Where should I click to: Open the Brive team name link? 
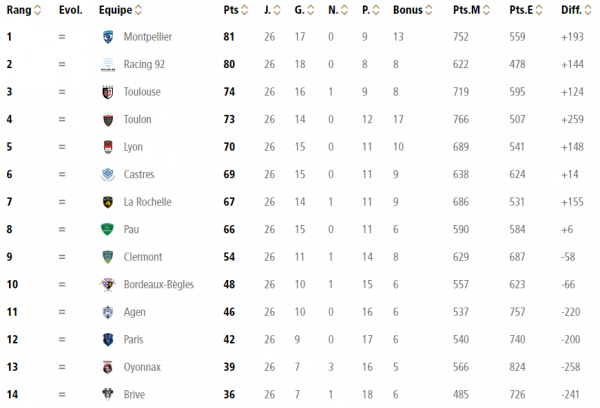(x=134, y=395)
